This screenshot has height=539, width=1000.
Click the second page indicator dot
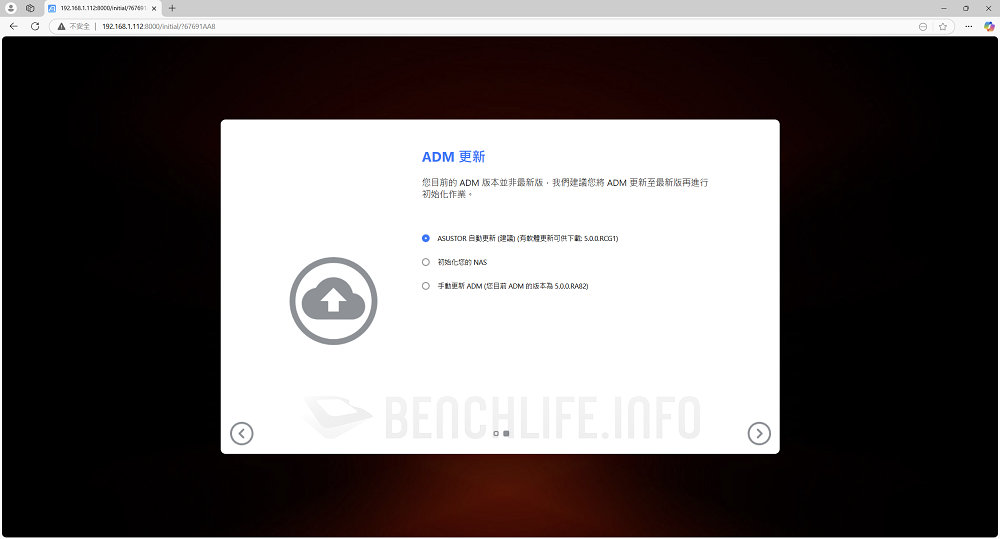(506, 434)
